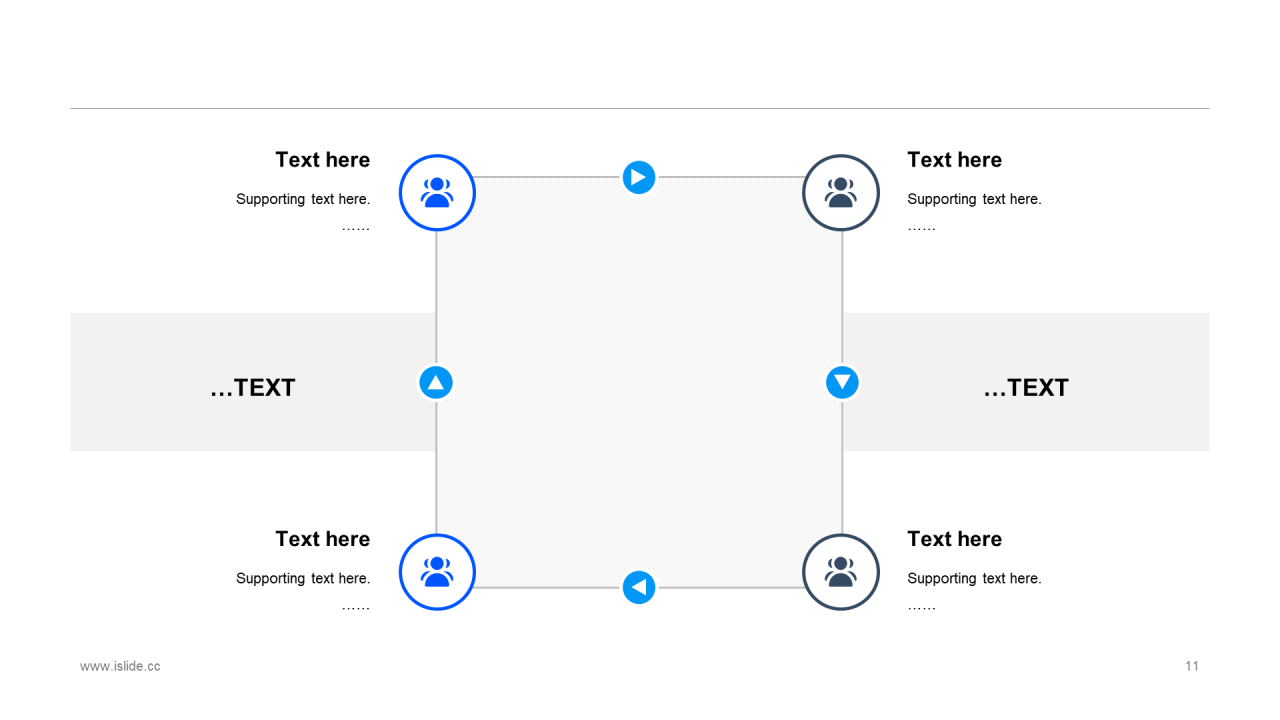Select the bottom-right "Text here" heading
1280x720 pixels.
pos(954,539)
